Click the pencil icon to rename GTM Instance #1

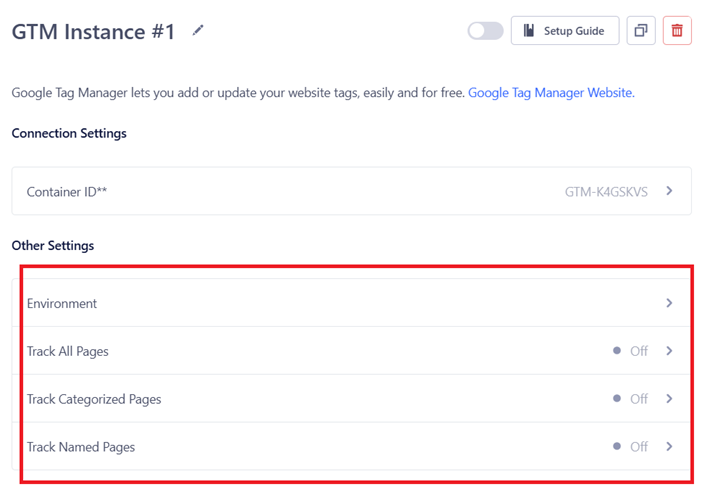click(197, 31)
